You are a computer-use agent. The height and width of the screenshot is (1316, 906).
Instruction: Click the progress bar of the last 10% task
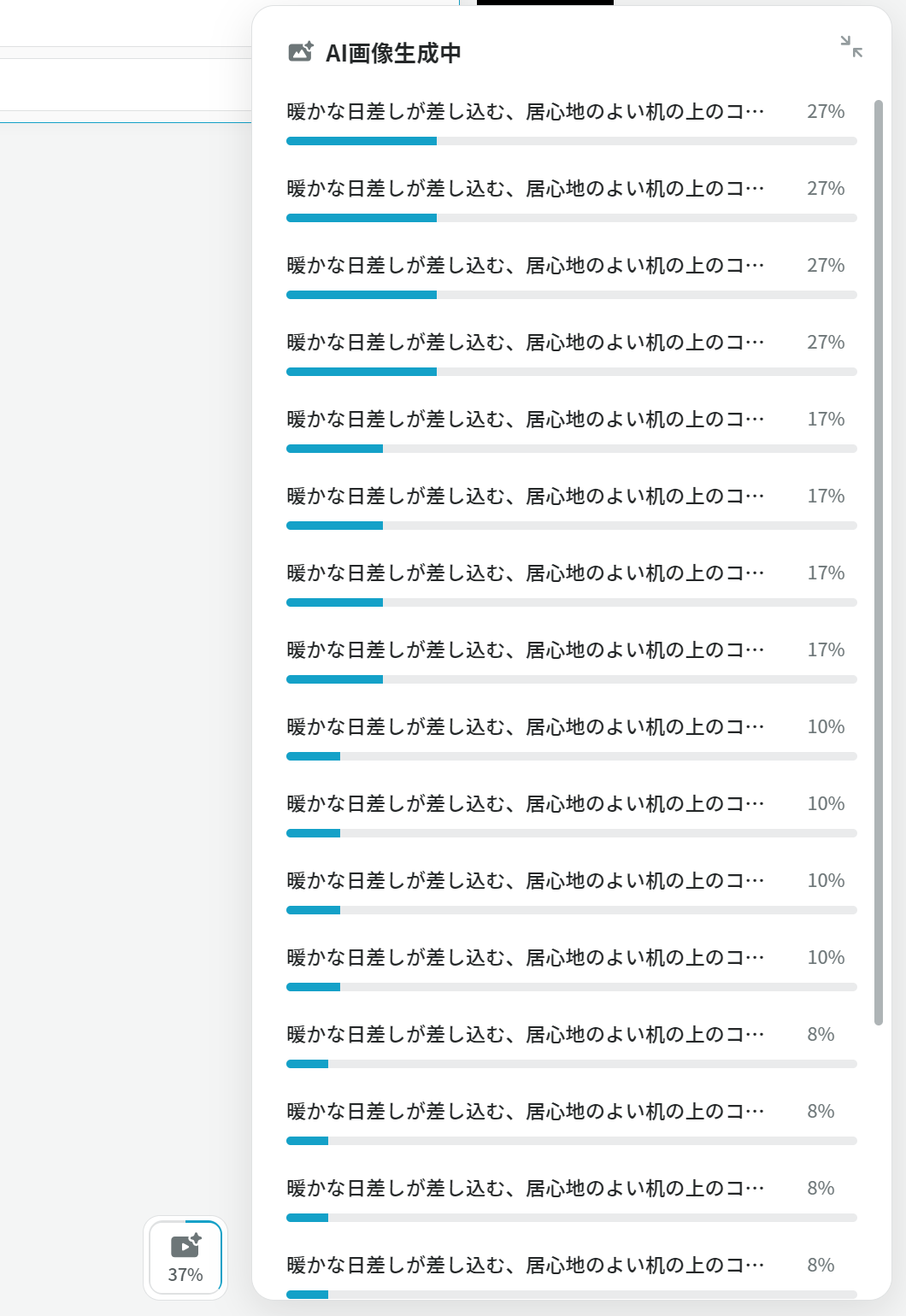tap(571, 987)
